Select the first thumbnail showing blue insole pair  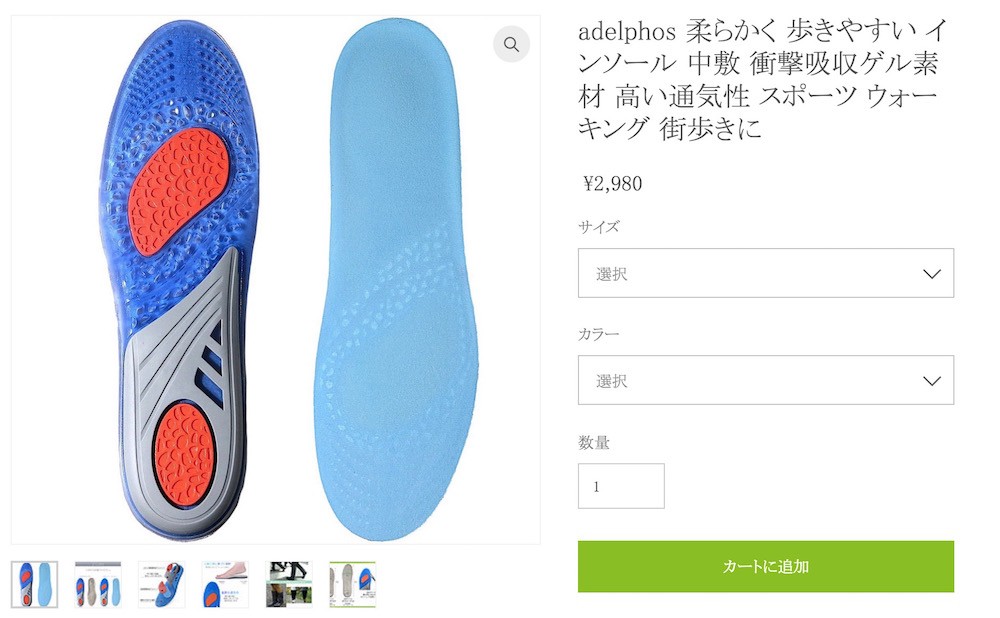(34, 584)
